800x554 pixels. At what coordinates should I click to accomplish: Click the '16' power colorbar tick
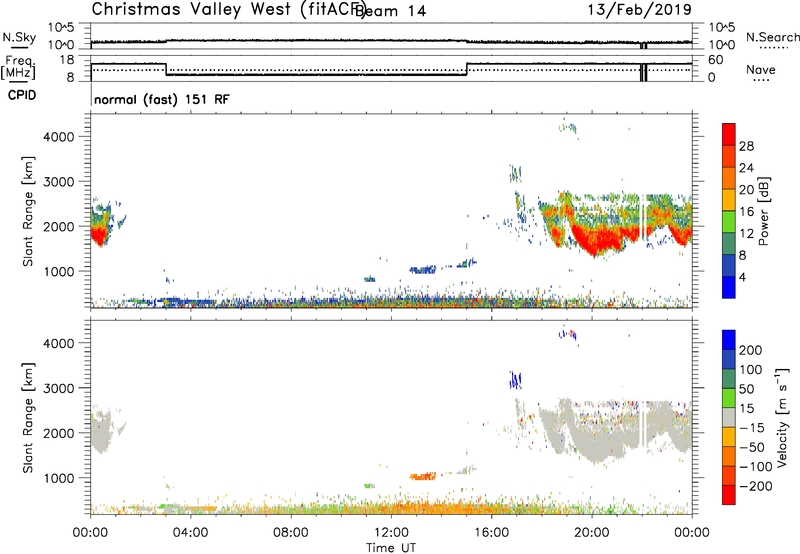tap(746, 212)
